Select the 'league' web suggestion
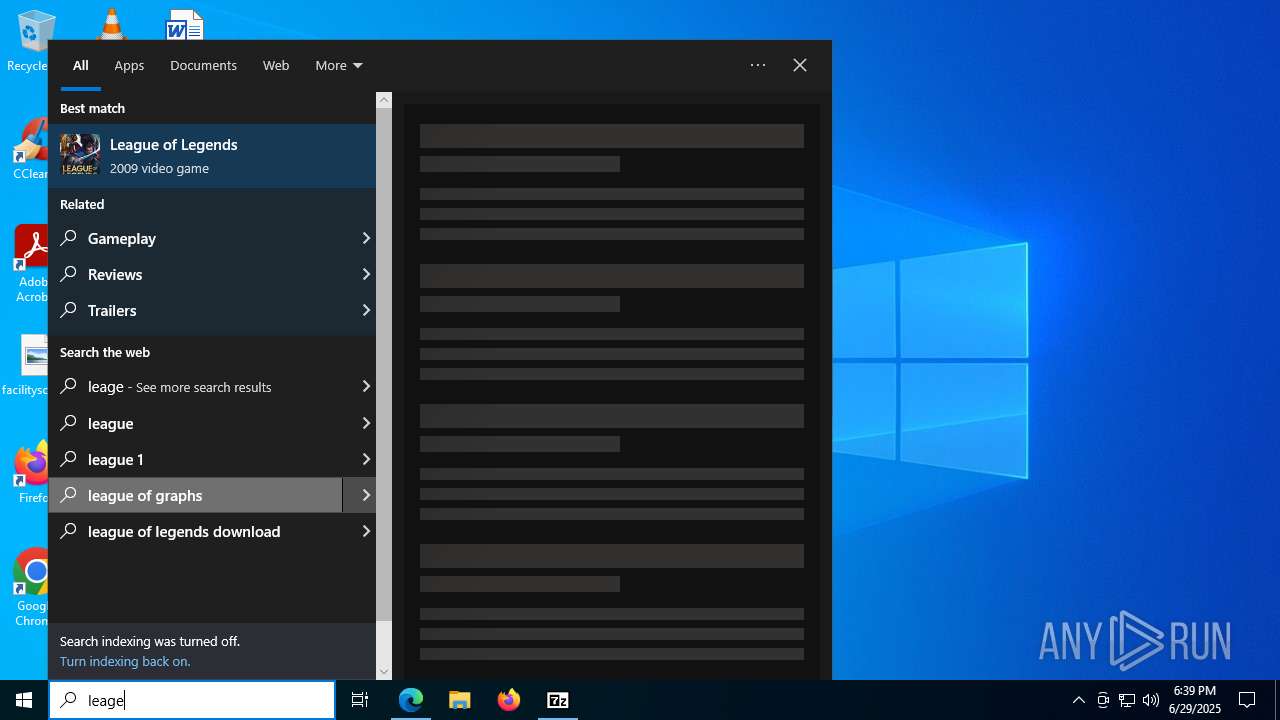This screenshot has width=1280, height=720. (x=196, y=423)
